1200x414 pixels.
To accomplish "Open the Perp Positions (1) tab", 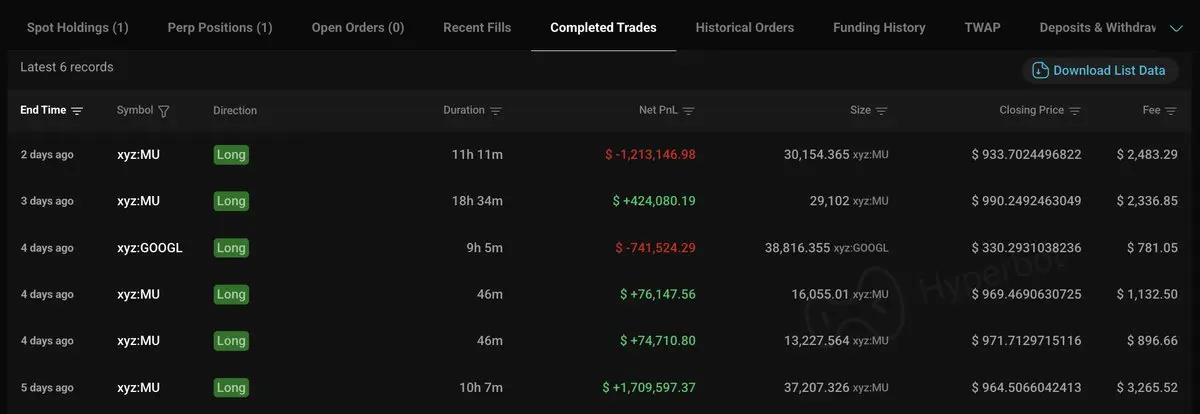I will pyautogui.click(x=220, y=27).
